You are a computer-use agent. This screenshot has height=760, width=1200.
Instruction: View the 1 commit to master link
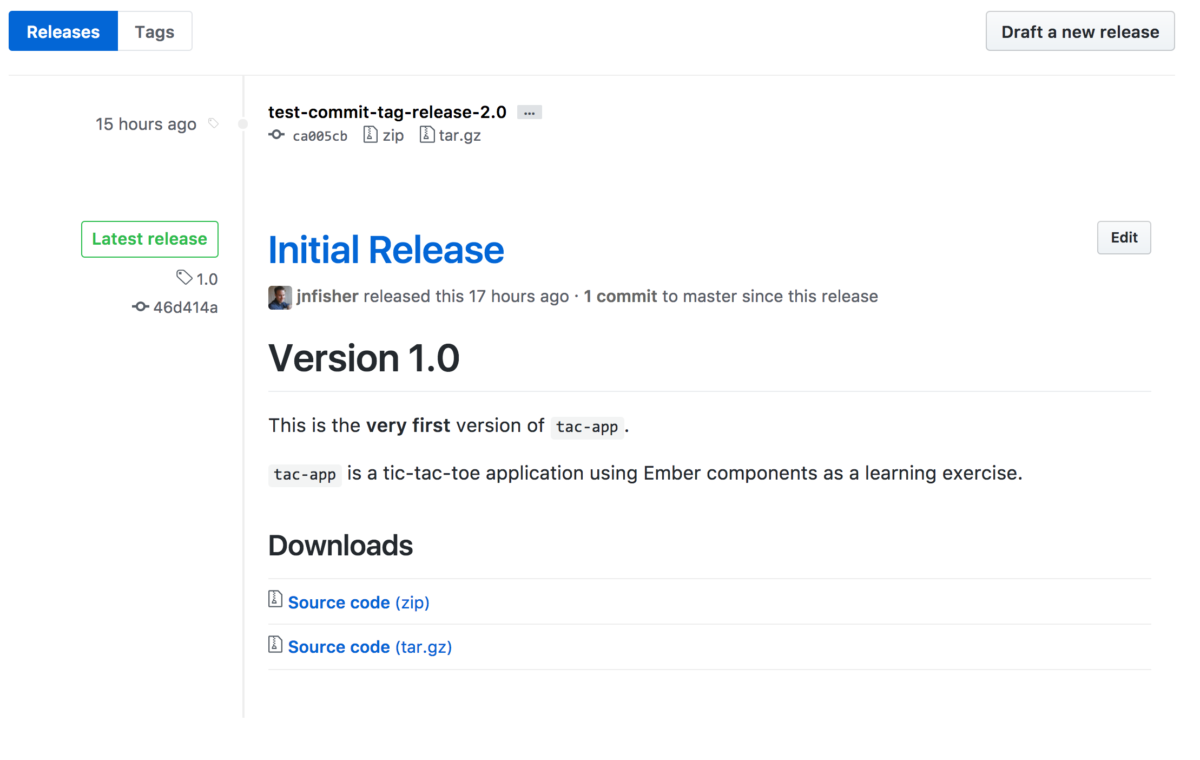620,296
